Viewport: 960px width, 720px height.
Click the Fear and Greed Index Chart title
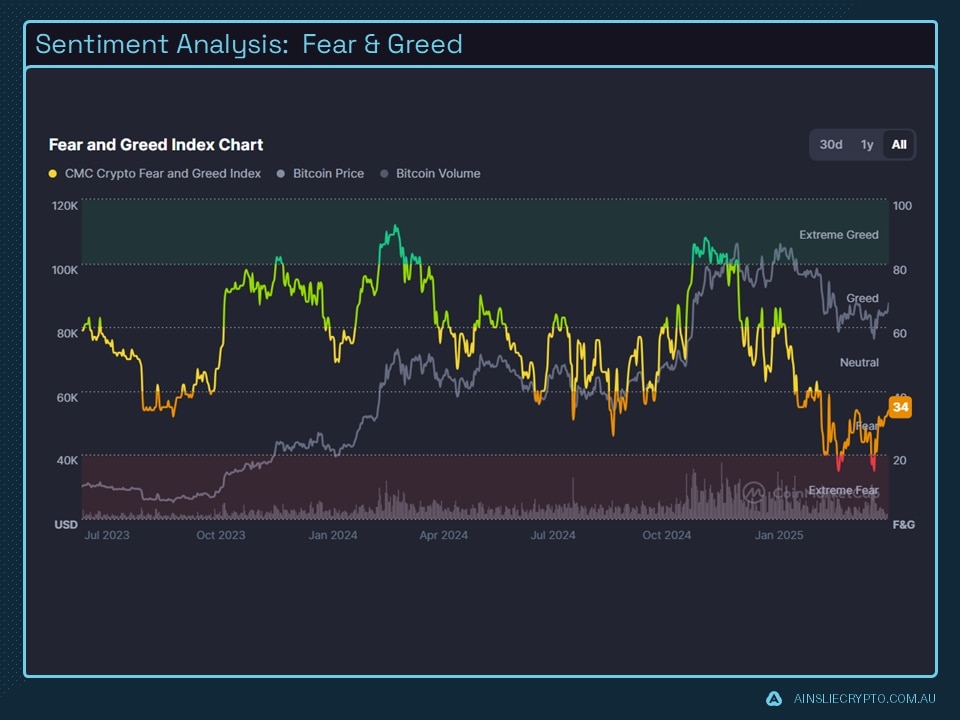[155, 144]
